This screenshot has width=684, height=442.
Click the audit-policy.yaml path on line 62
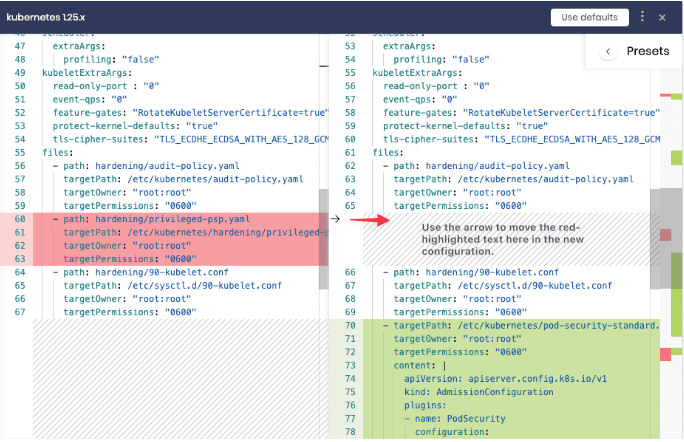[x=476, y=166]
